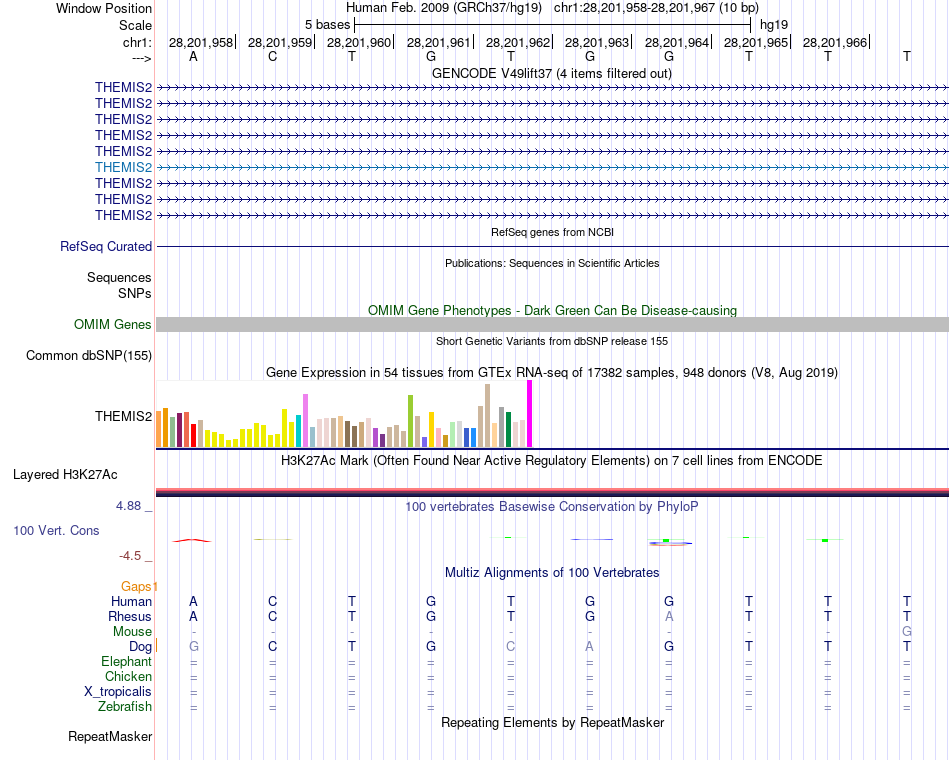Click base A in the top sequence row
Viewport: 950px width, 760px height.
click(x=193, y=56)
